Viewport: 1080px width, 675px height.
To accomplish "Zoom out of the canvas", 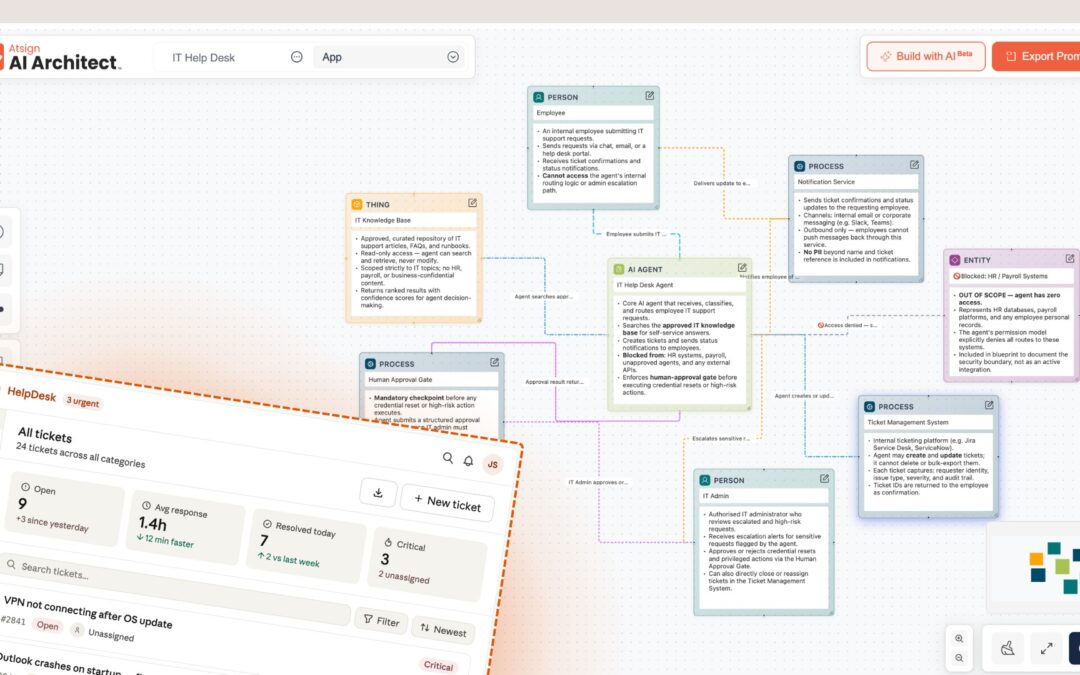I will (959, 658).
